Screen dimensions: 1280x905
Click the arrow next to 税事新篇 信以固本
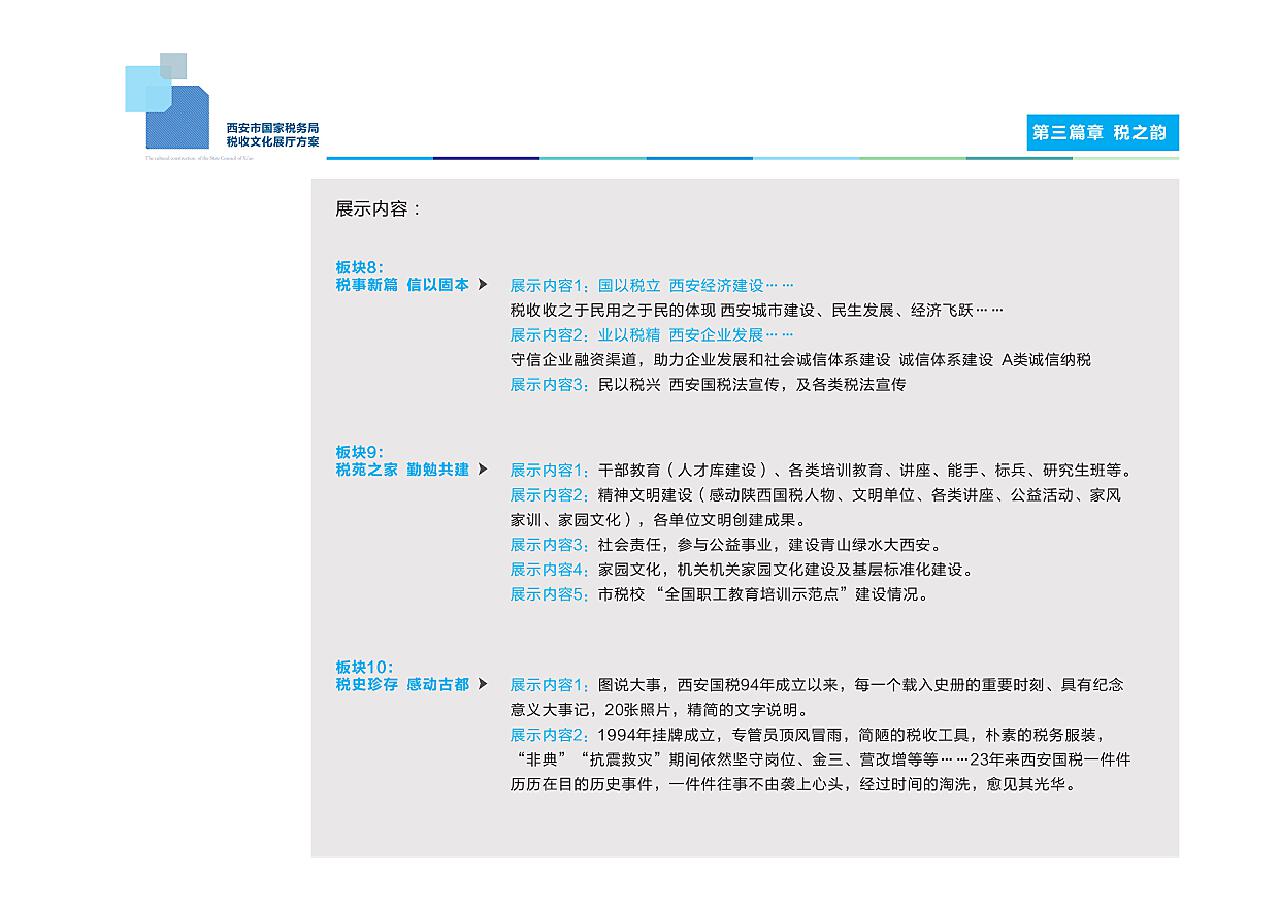click(483, 285)
